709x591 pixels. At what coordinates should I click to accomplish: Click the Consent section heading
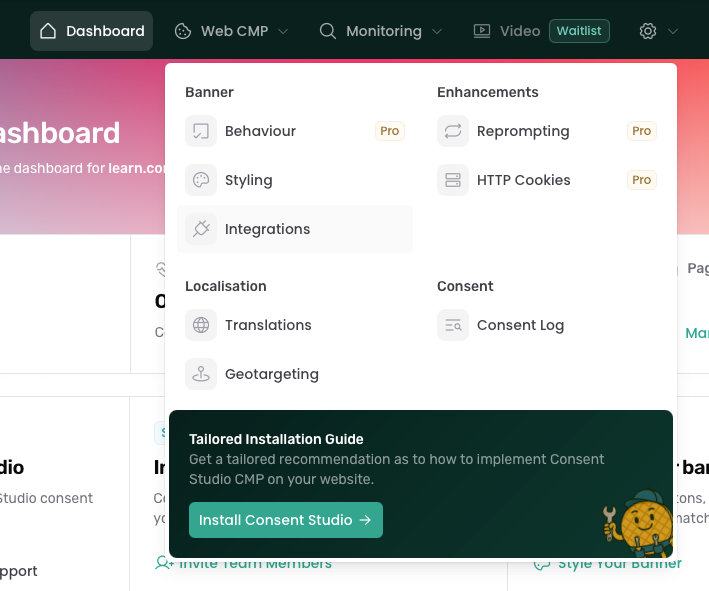[x=465, y=286]
